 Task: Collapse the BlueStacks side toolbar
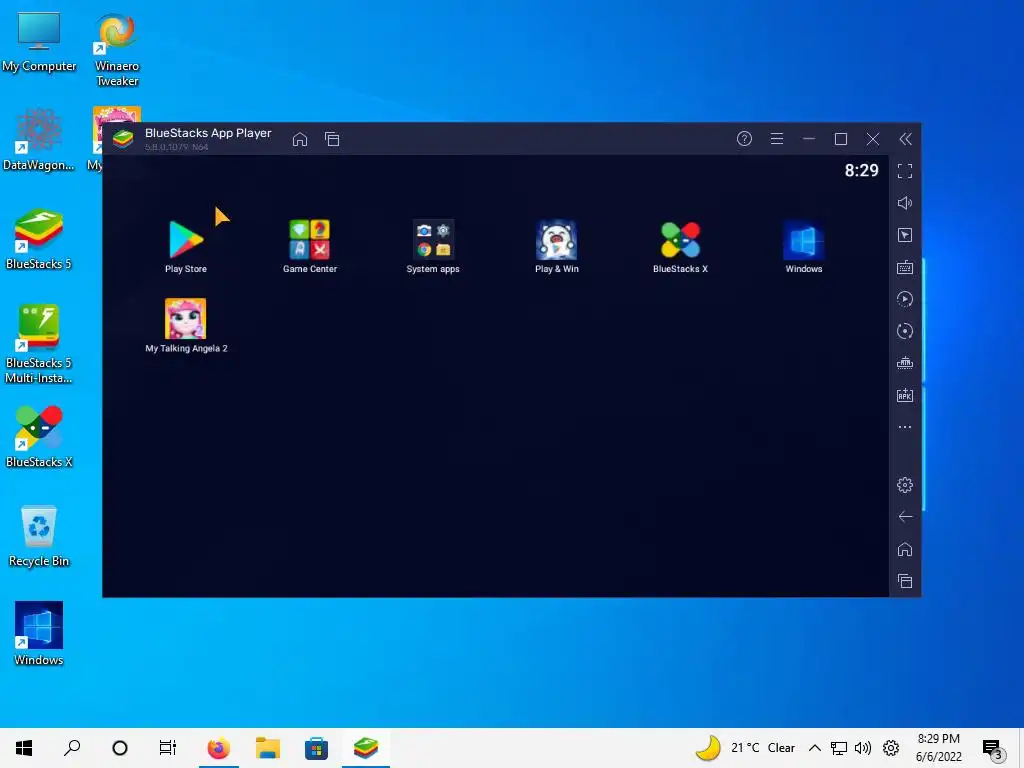(905, 138)
